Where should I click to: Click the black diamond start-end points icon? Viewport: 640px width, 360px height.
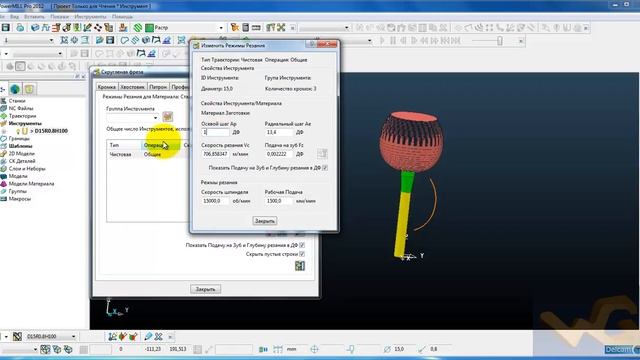pos(98,27)
